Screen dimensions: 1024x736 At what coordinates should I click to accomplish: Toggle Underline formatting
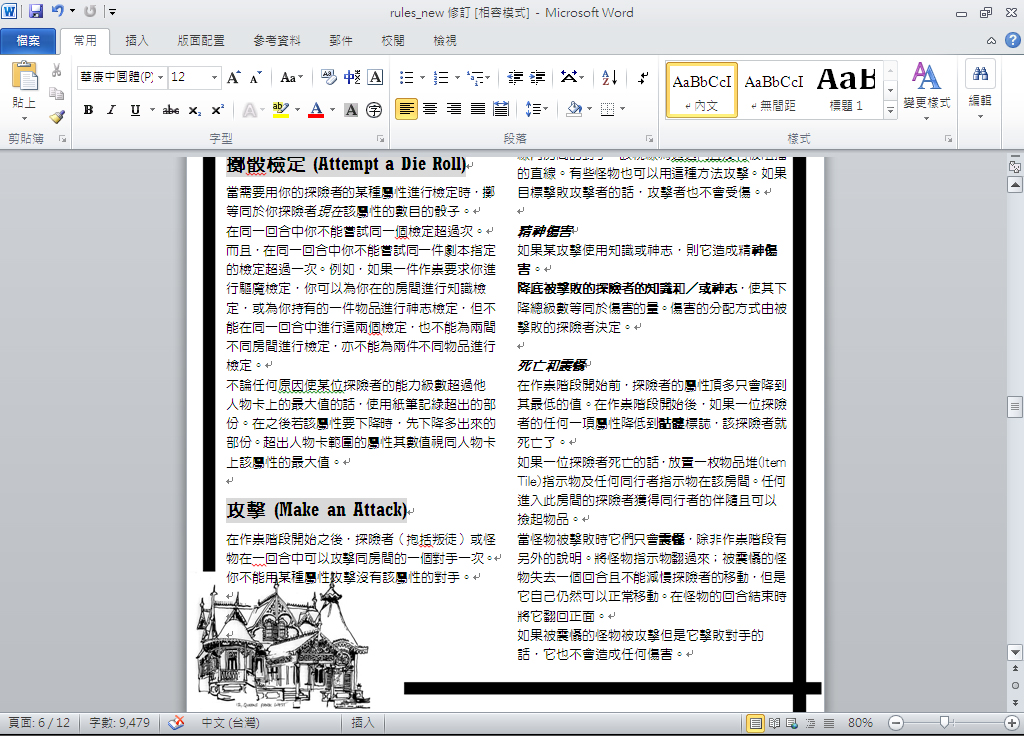point(135,110)
